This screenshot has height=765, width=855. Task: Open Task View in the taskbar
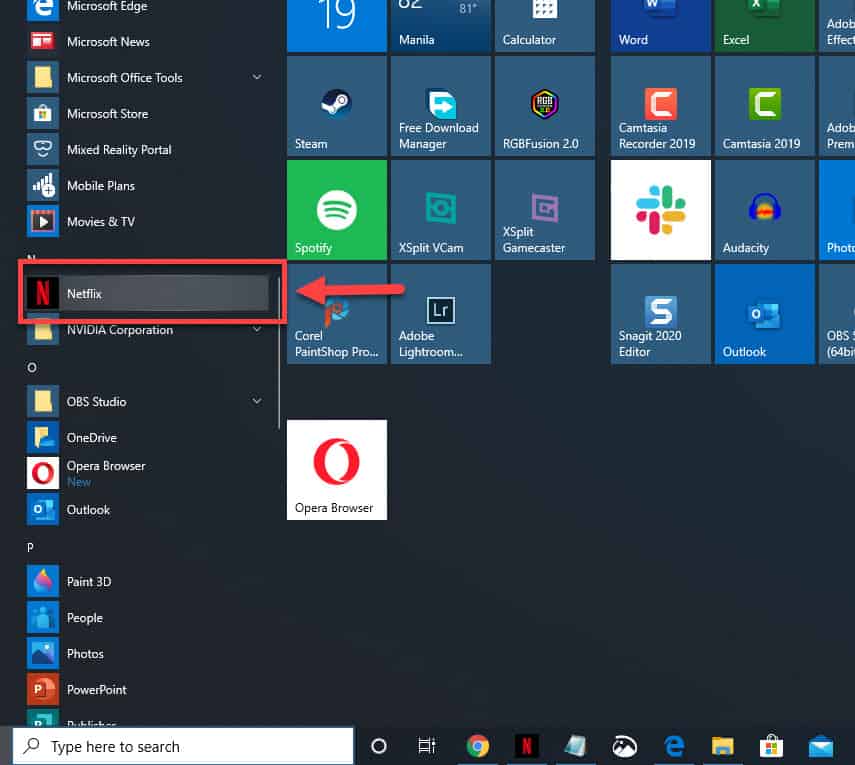(x=427, y=746)
